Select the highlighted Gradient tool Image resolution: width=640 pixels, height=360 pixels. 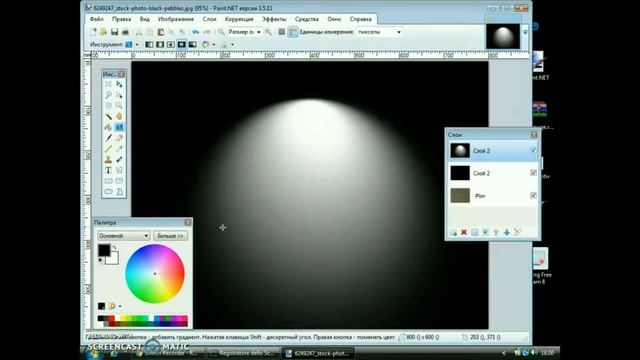[x=119, y=127]
